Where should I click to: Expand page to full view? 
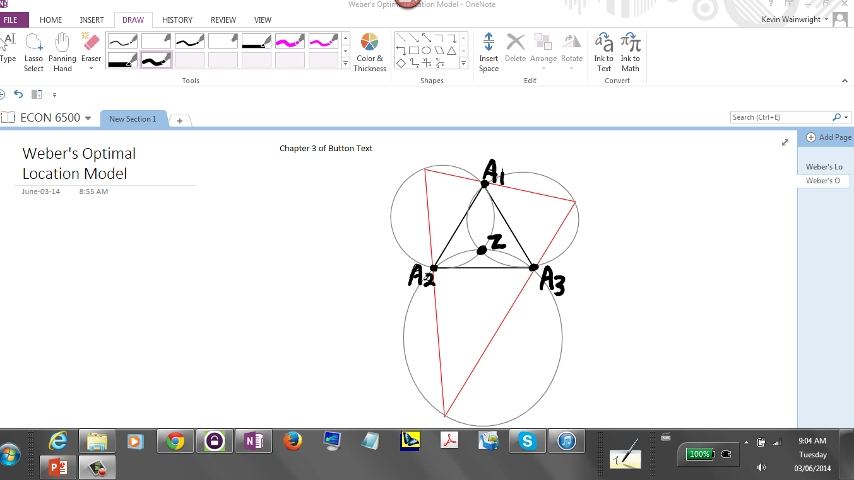[785, 143]
